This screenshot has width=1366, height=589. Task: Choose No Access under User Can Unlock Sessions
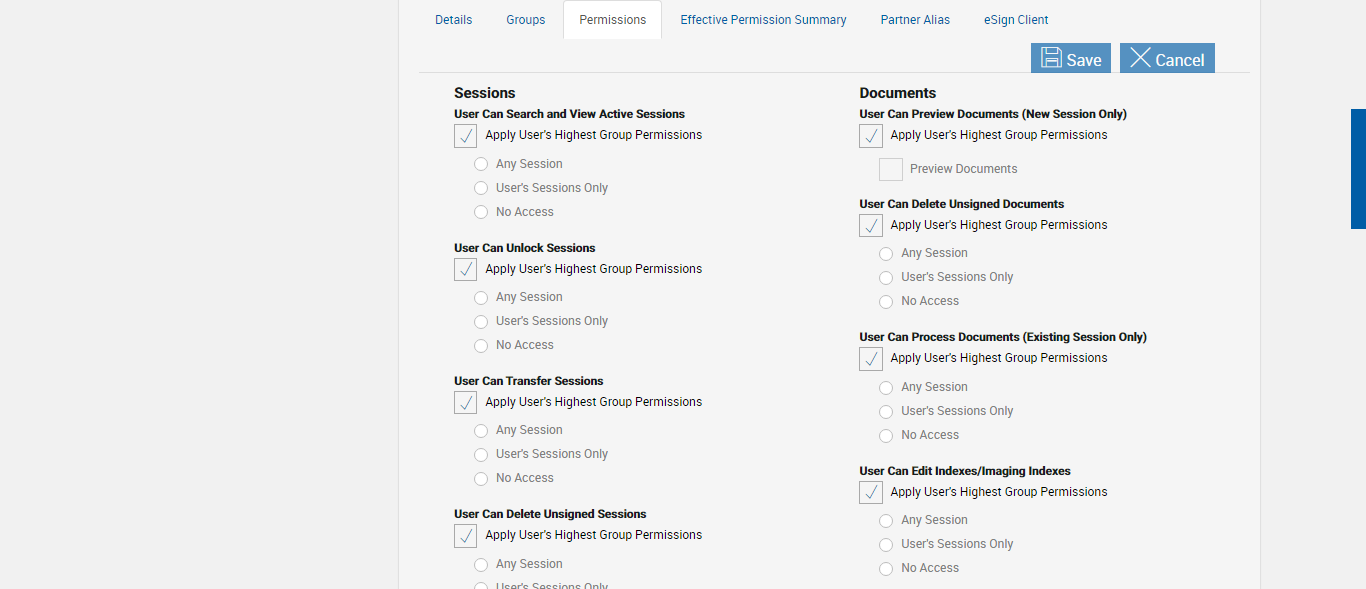click(481, 345)
